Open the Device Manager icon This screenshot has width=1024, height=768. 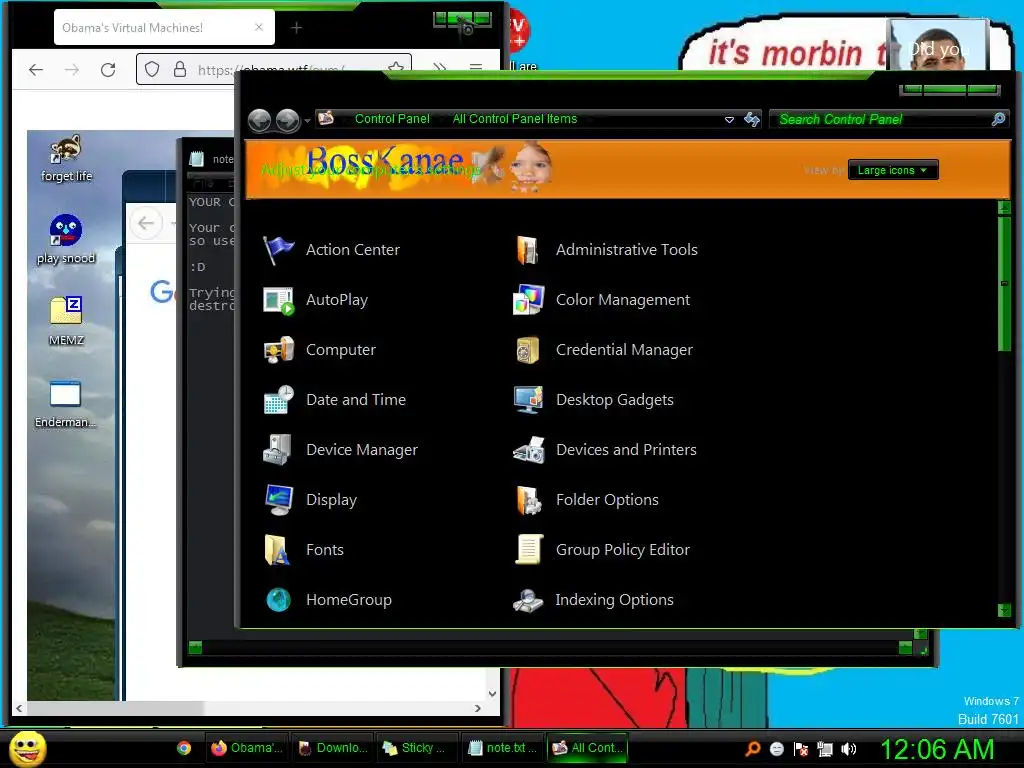click(x=279, y=450)
